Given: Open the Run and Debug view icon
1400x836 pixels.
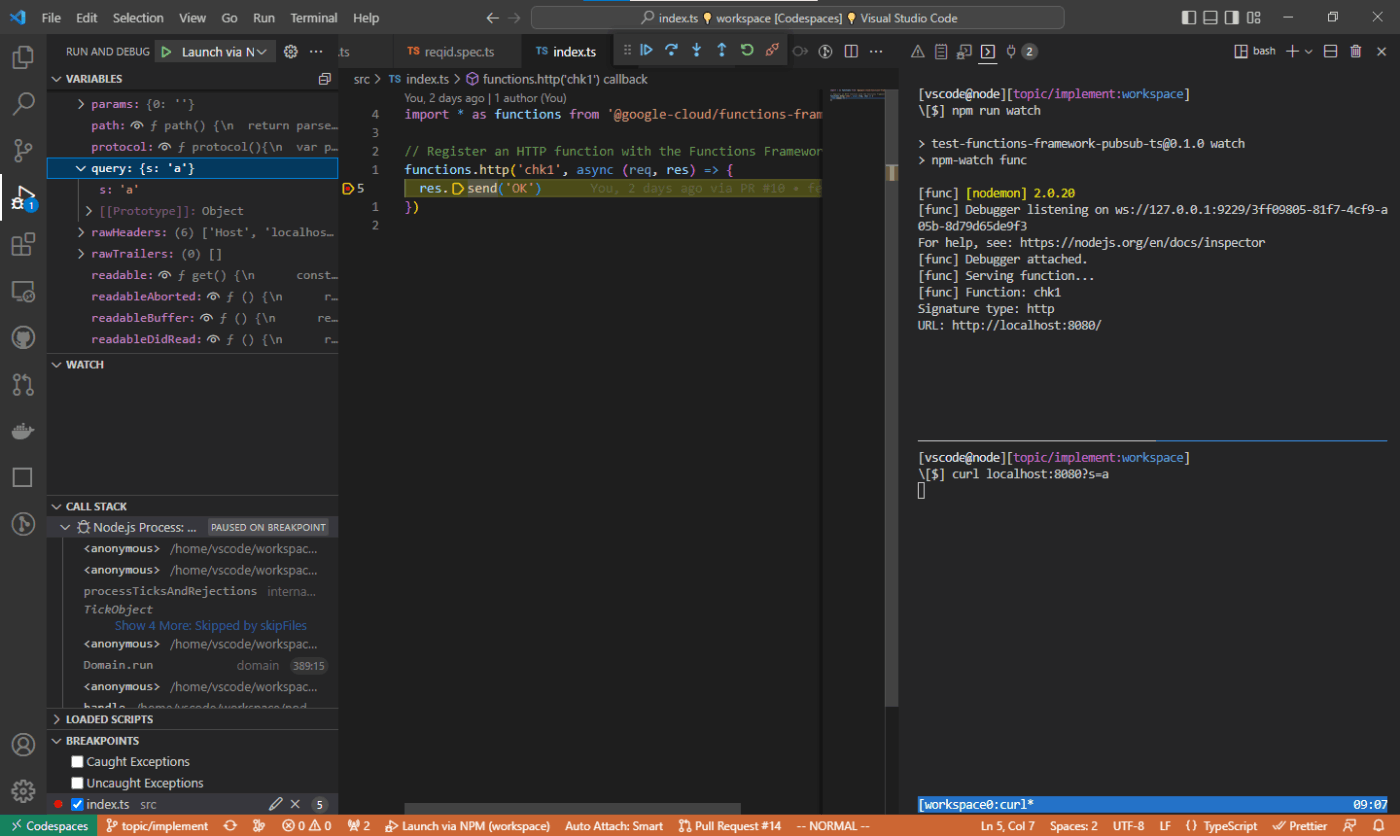Looking at the screenshot, I should point(22,197).
